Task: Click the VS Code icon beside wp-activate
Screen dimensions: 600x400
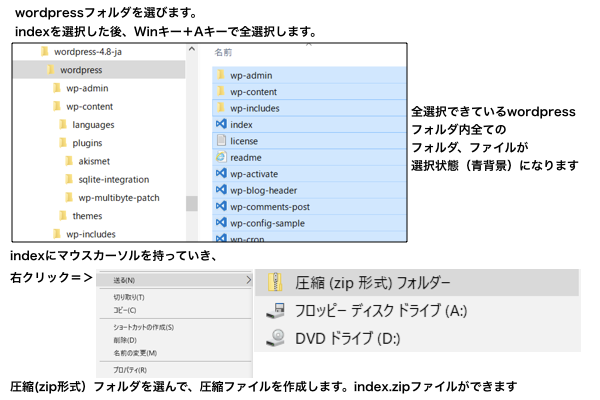Action: (x=221, y=173)
